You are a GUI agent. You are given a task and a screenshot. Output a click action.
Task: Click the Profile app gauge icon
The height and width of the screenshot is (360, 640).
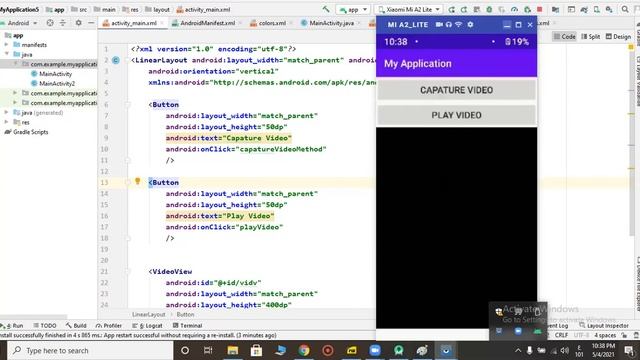[514, 9]
